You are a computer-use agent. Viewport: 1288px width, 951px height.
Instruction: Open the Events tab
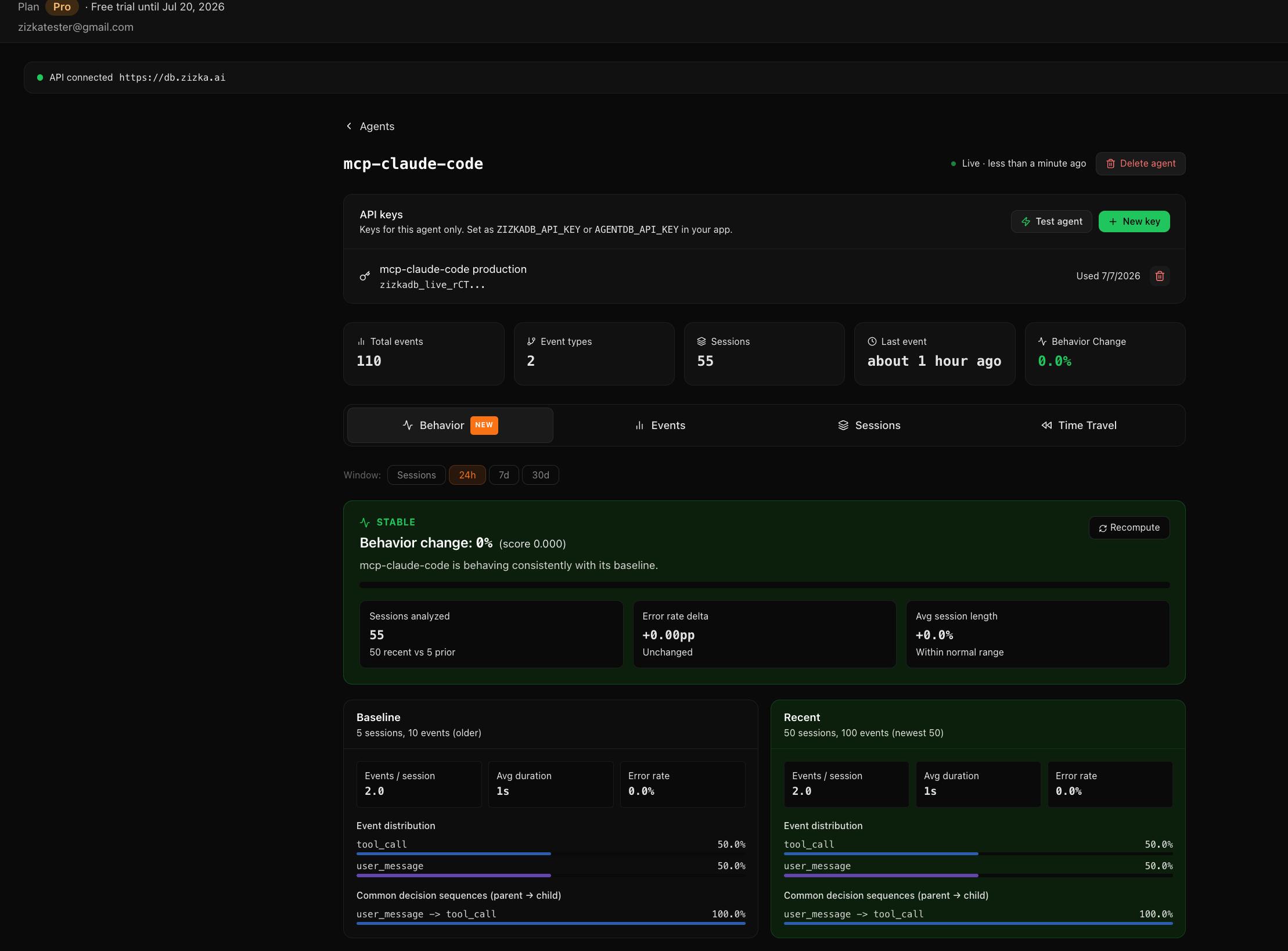click(x=660, y=426)
